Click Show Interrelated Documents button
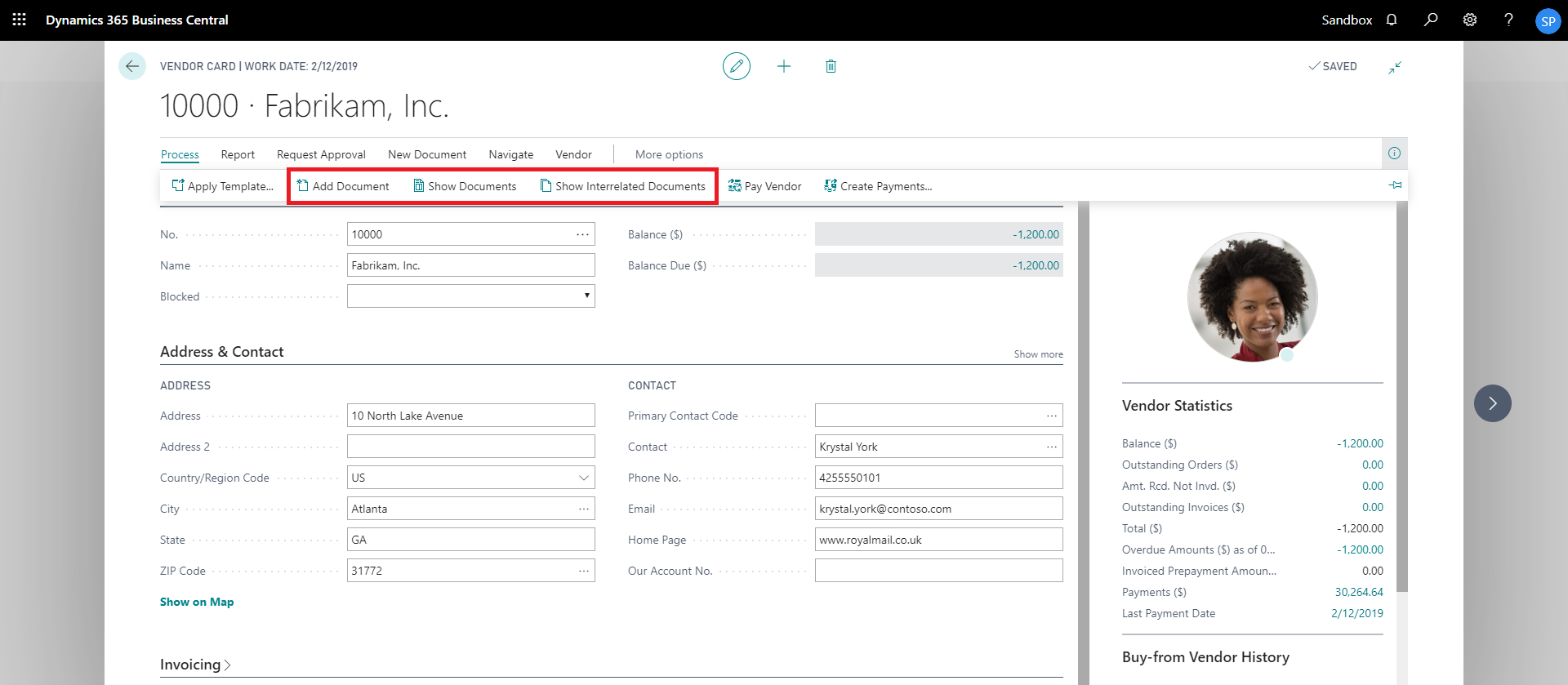Viewport: 1568px width, 685px height. tap(622, 186)
